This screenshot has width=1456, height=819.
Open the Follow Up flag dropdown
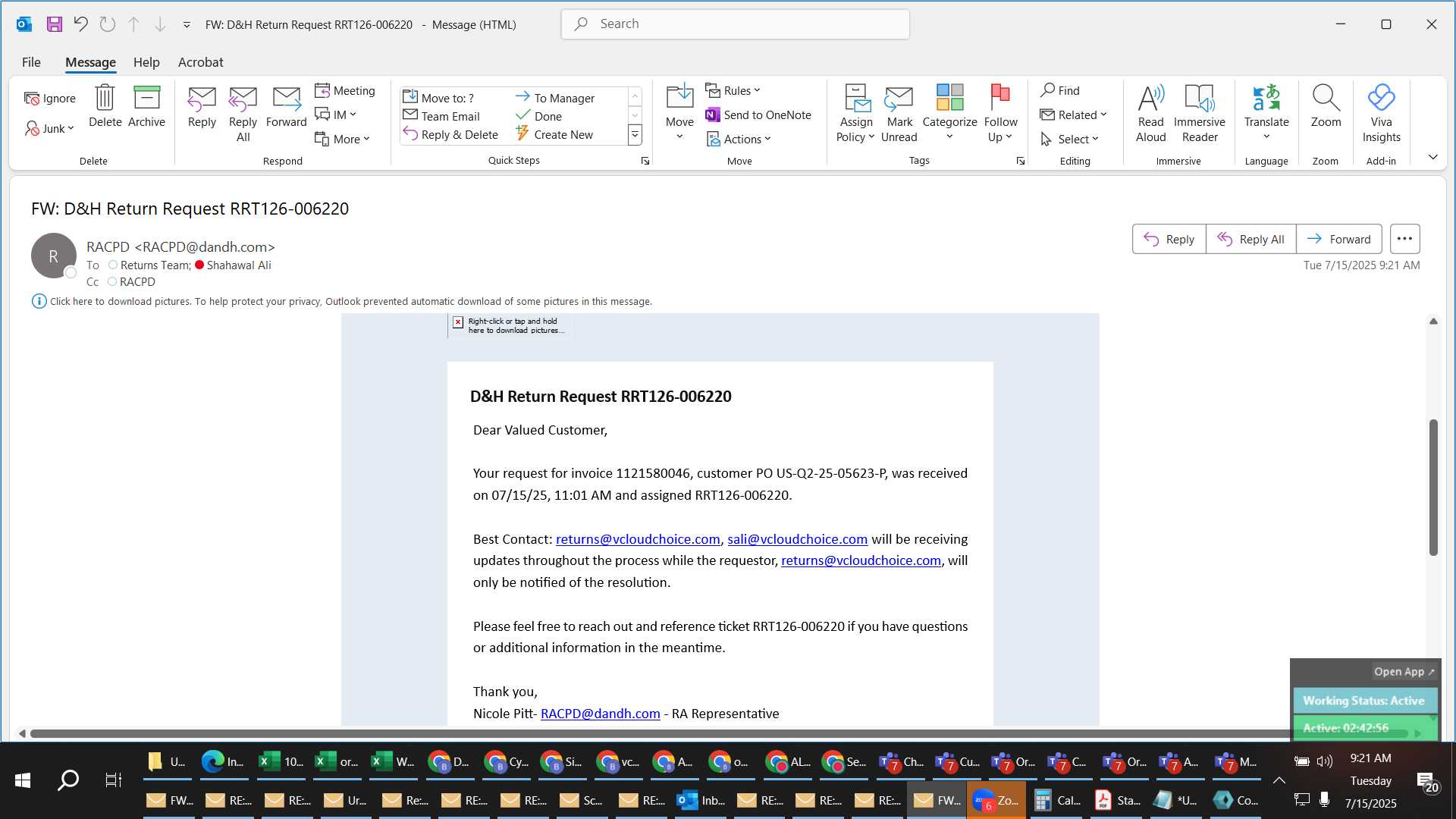pyautogui.click(x=1000, y=114)
